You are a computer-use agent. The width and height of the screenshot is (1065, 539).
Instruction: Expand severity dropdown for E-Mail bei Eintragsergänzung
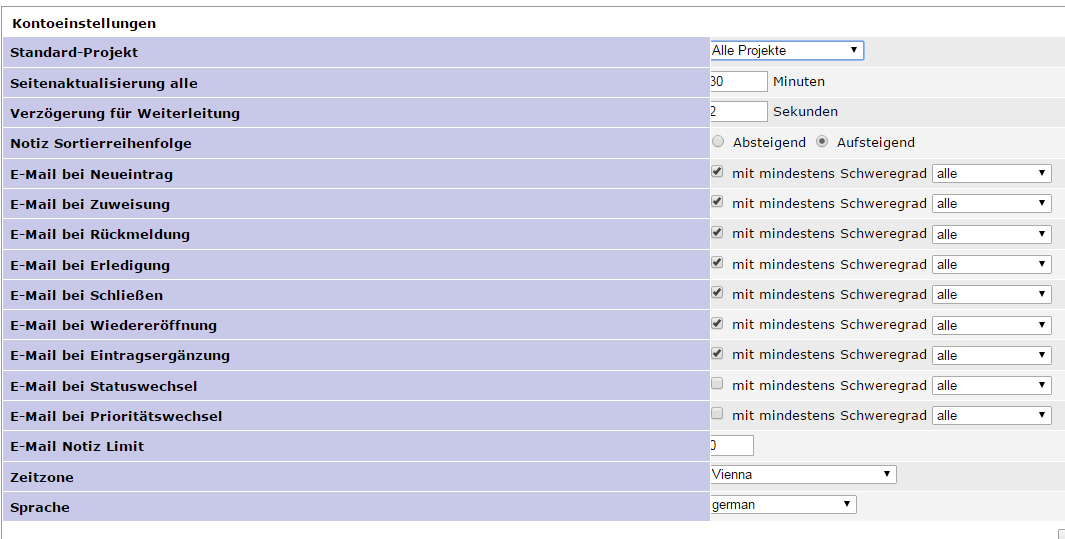[992, 355]
